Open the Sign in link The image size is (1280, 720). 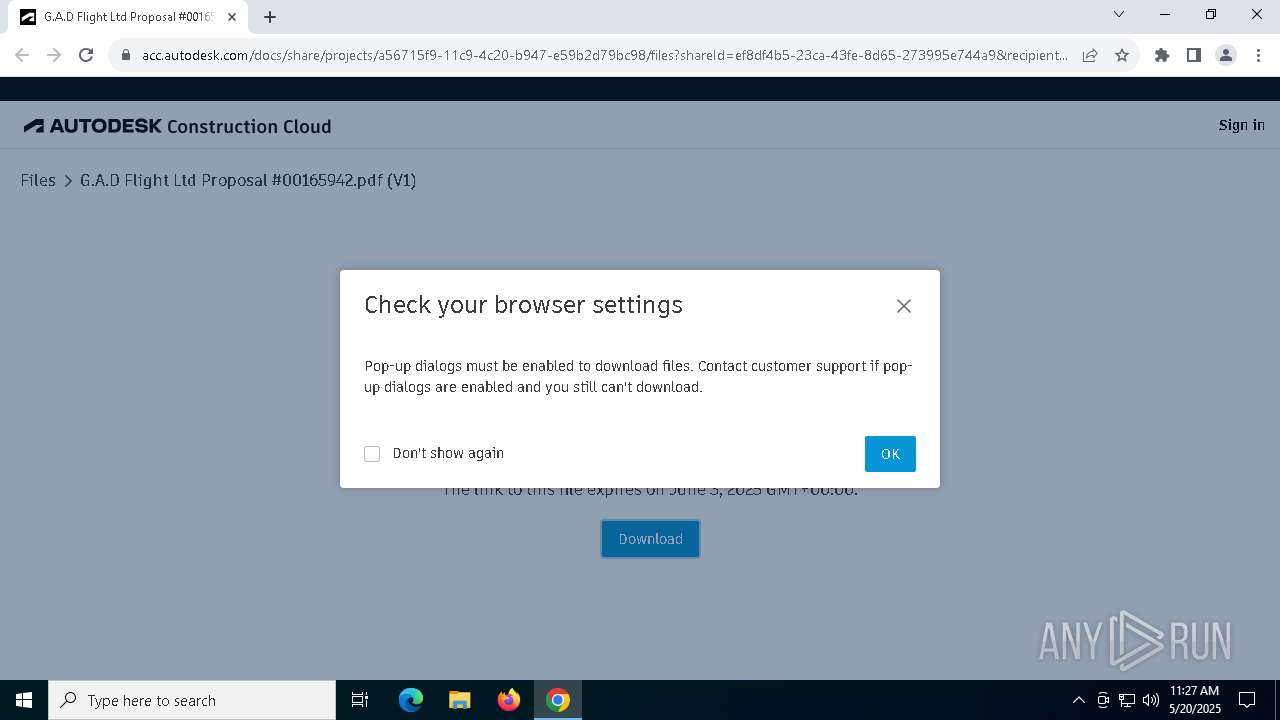[1241, 125]
